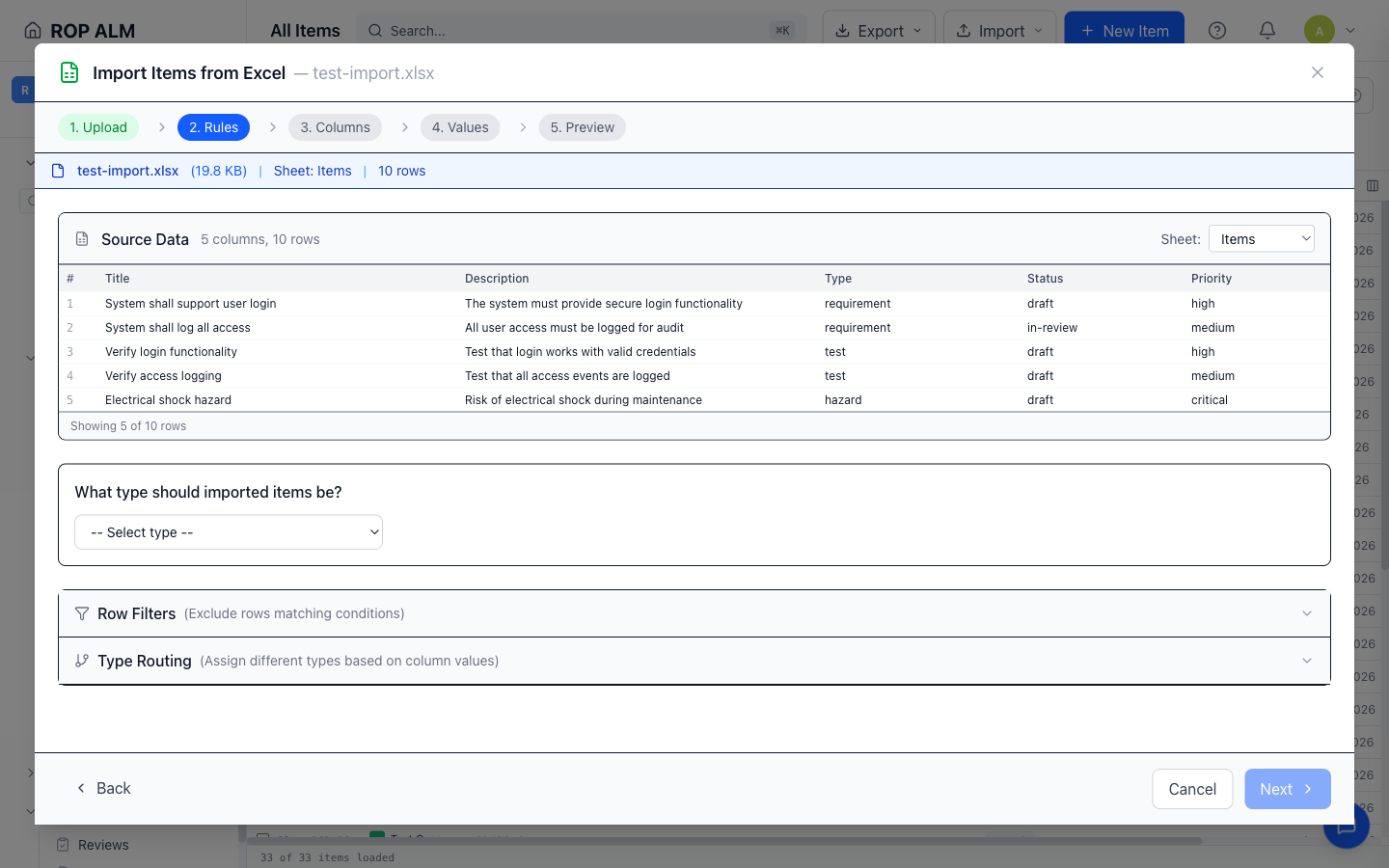Open the chat bubble button
Viewport: 1389px width, 868px height.
[1347, 827]
